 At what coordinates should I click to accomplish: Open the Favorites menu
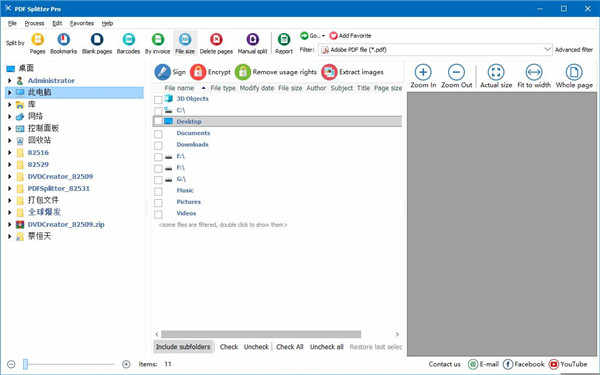[x=82, y=23]
